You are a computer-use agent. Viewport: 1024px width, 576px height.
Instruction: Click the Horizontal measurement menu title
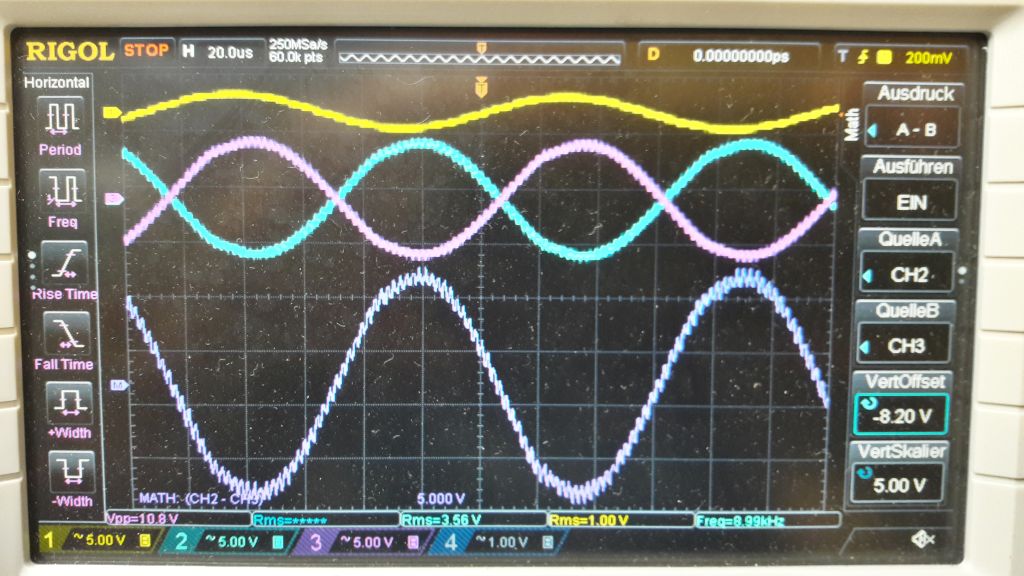(57, 82)
